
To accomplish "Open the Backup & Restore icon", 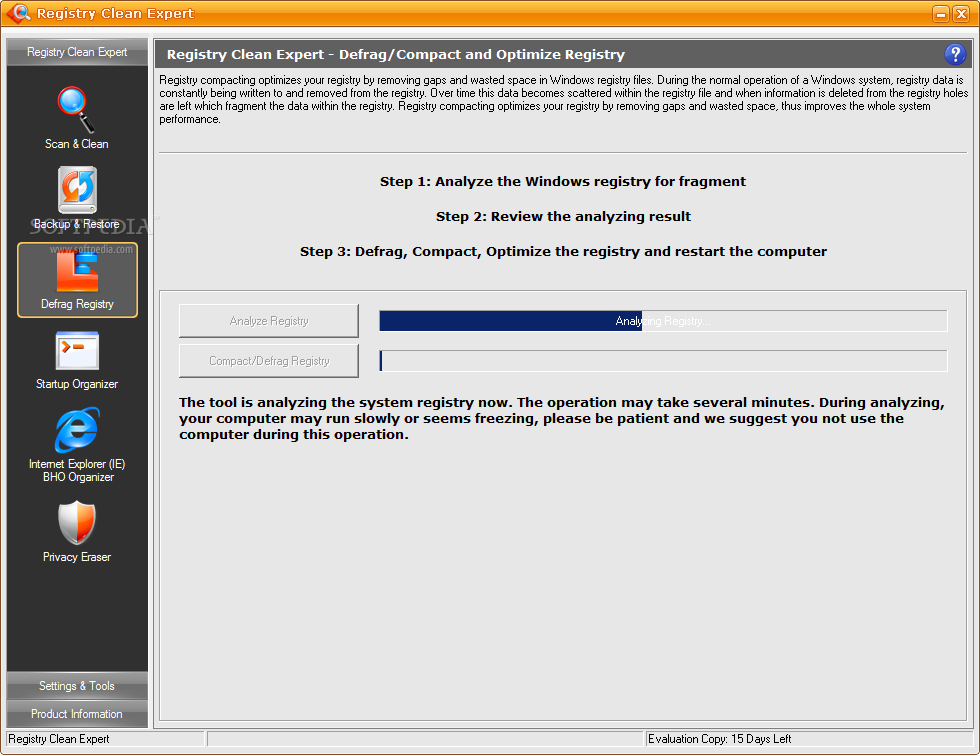I will click(x=77, y=190).
